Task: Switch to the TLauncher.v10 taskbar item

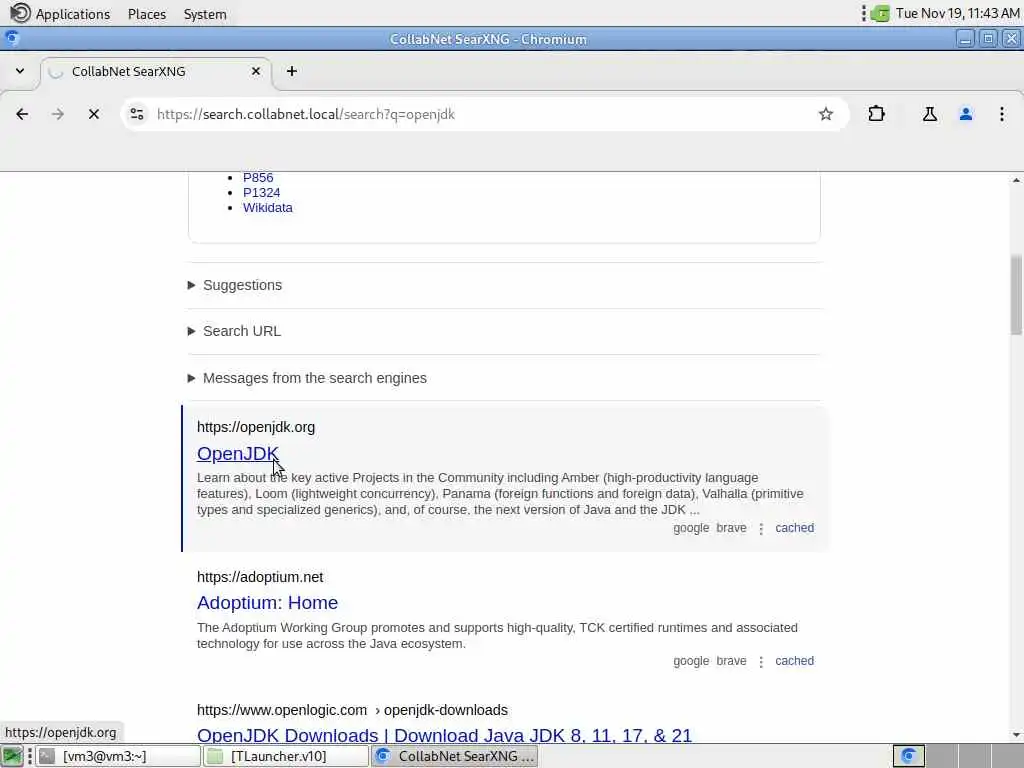Action: (286, 756)
